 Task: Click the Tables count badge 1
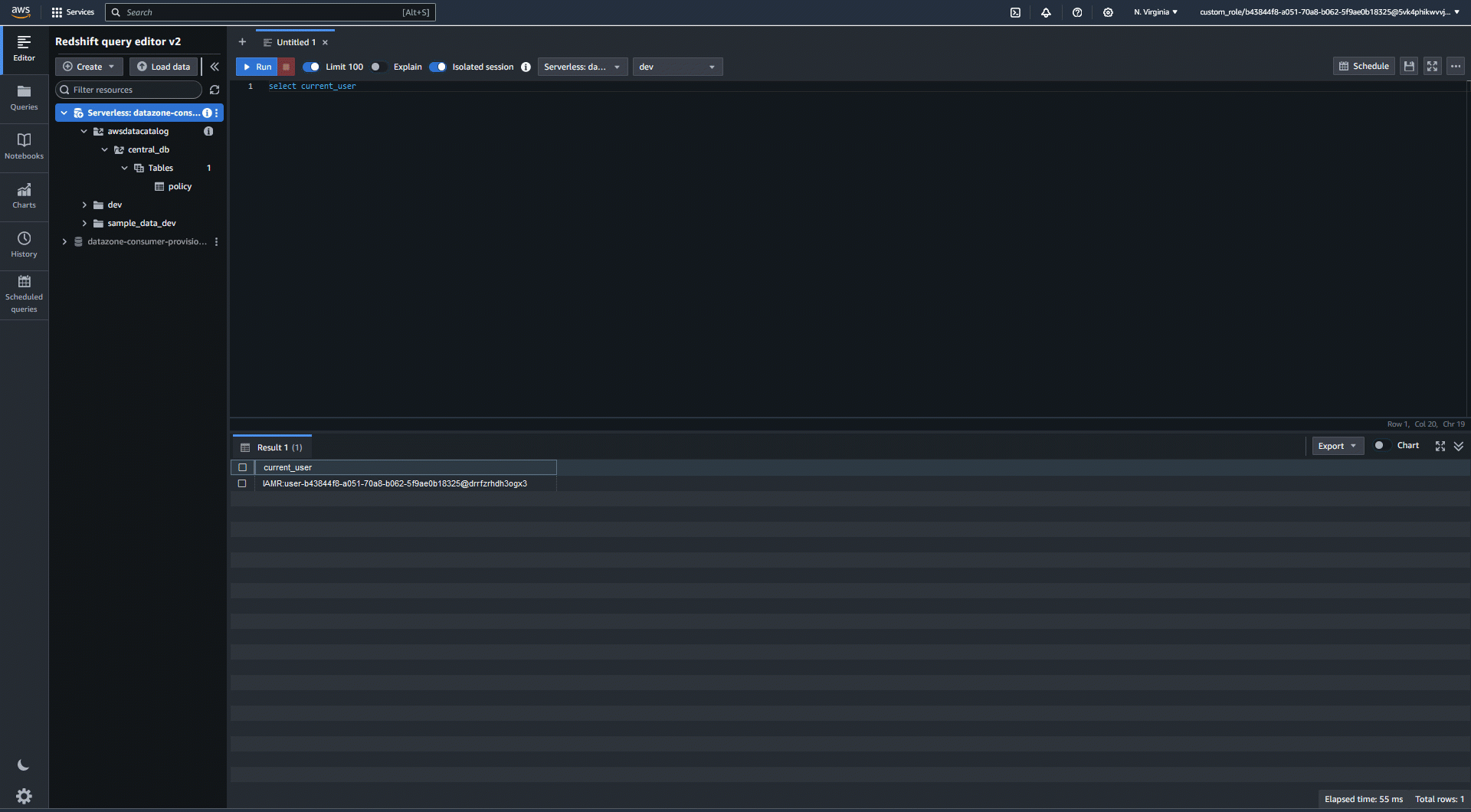(208, 168)
